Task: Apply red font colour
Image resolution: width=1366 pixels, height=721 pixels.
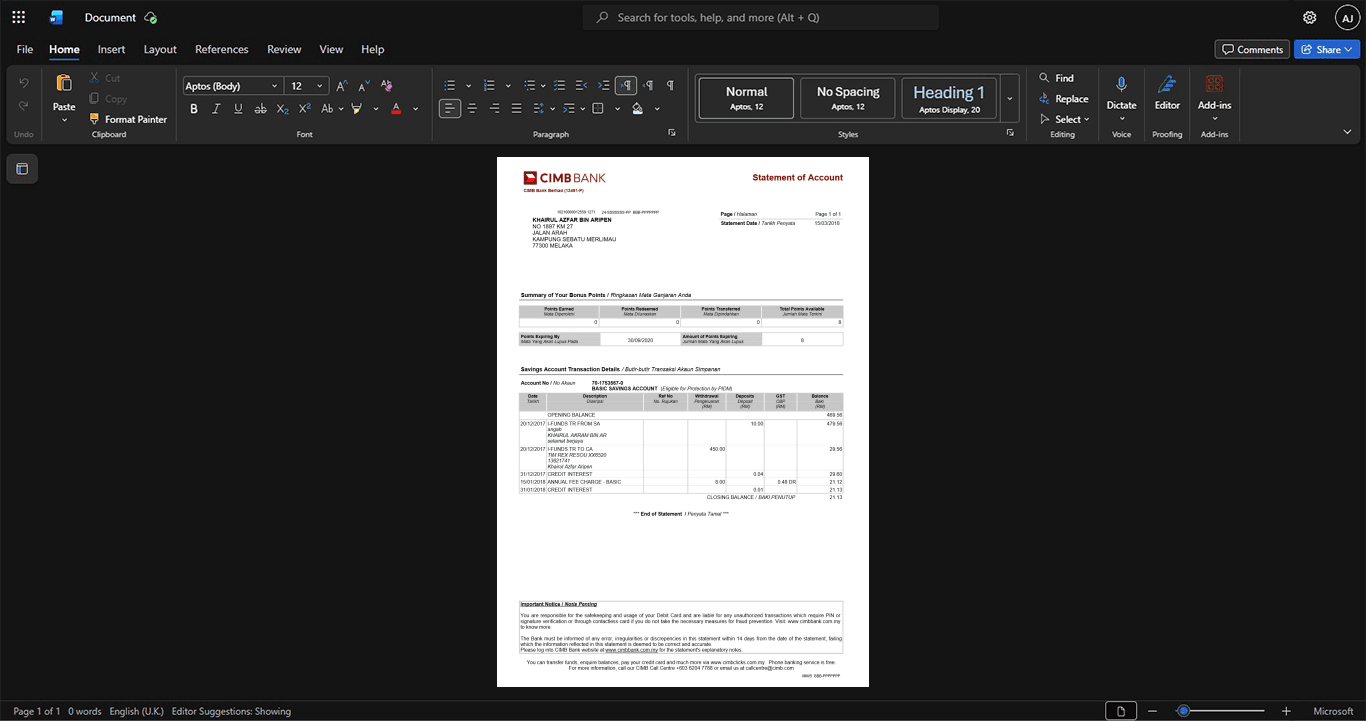Action: 396,109
